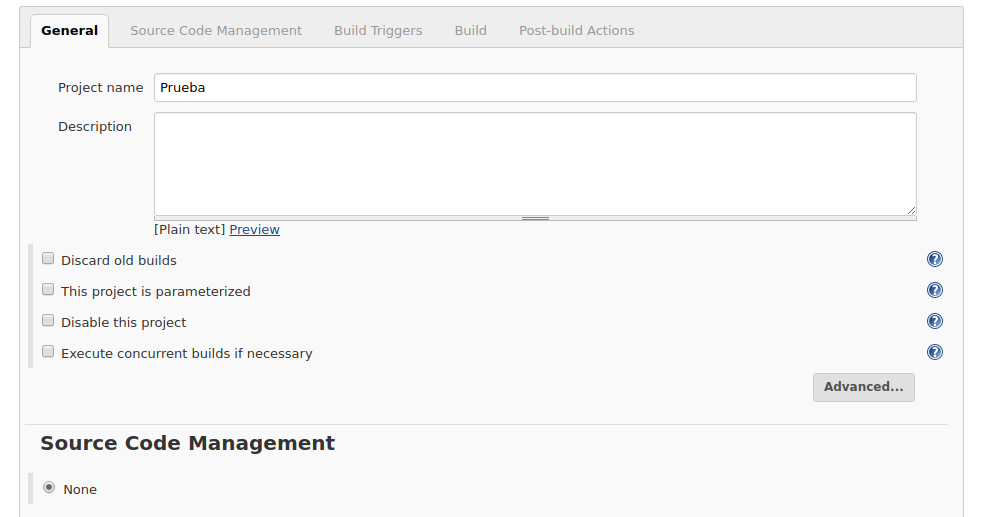
Task: Open help for Discard old builds
Action: [x=934, y=259]
